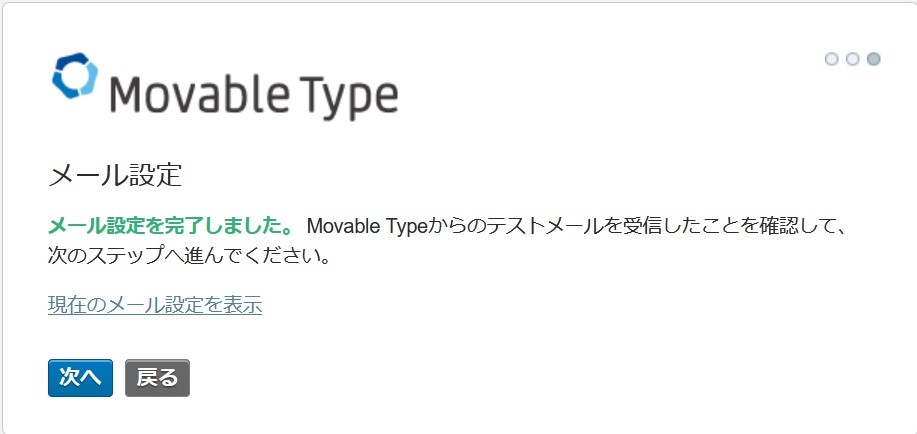Go to the next step with 次へ

coord(80,378)
